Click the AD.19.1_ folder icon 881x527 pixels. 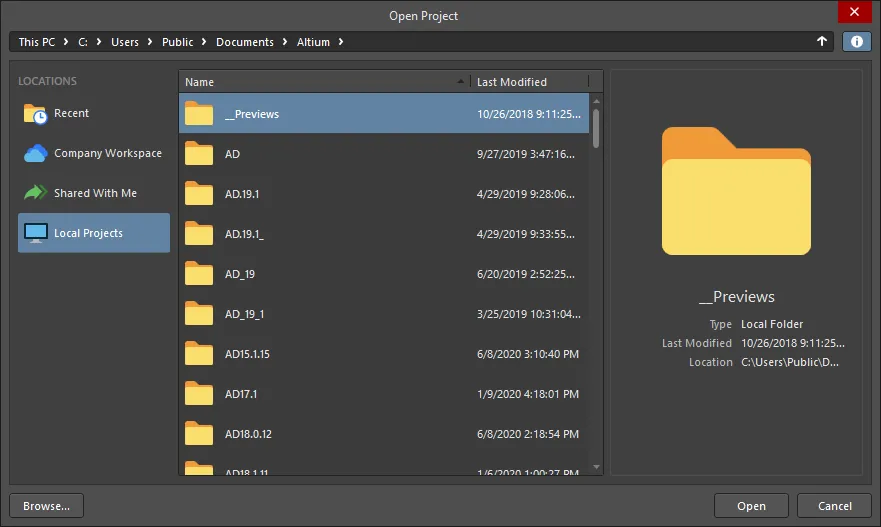[x=199, y=234]
